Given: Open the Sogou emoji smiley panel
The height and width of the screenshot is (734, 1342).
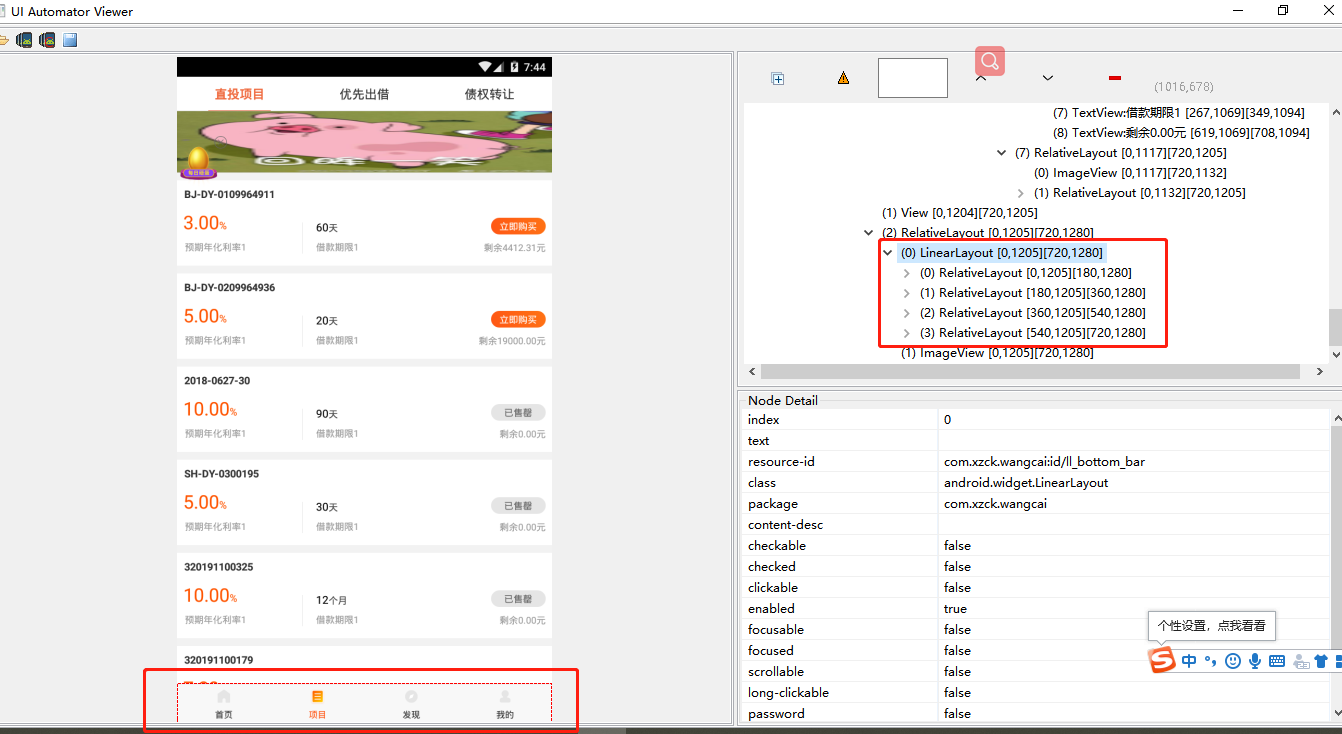Looking at the screenshot, I should pyautogui.click(x=1233, y=661).
